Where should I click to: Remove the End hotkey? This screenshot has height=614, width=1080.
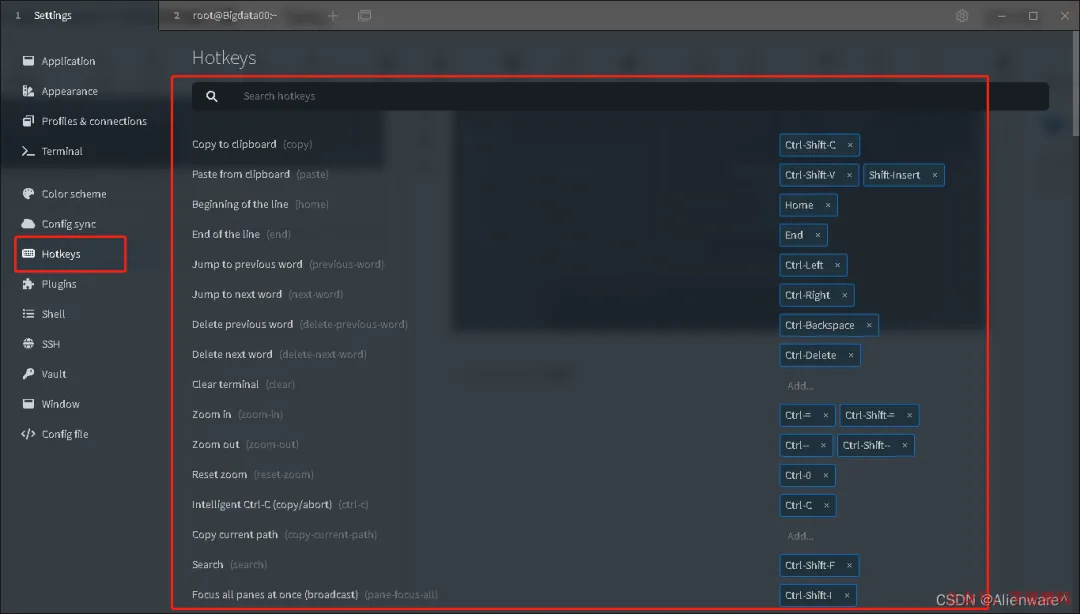point(818,235)
